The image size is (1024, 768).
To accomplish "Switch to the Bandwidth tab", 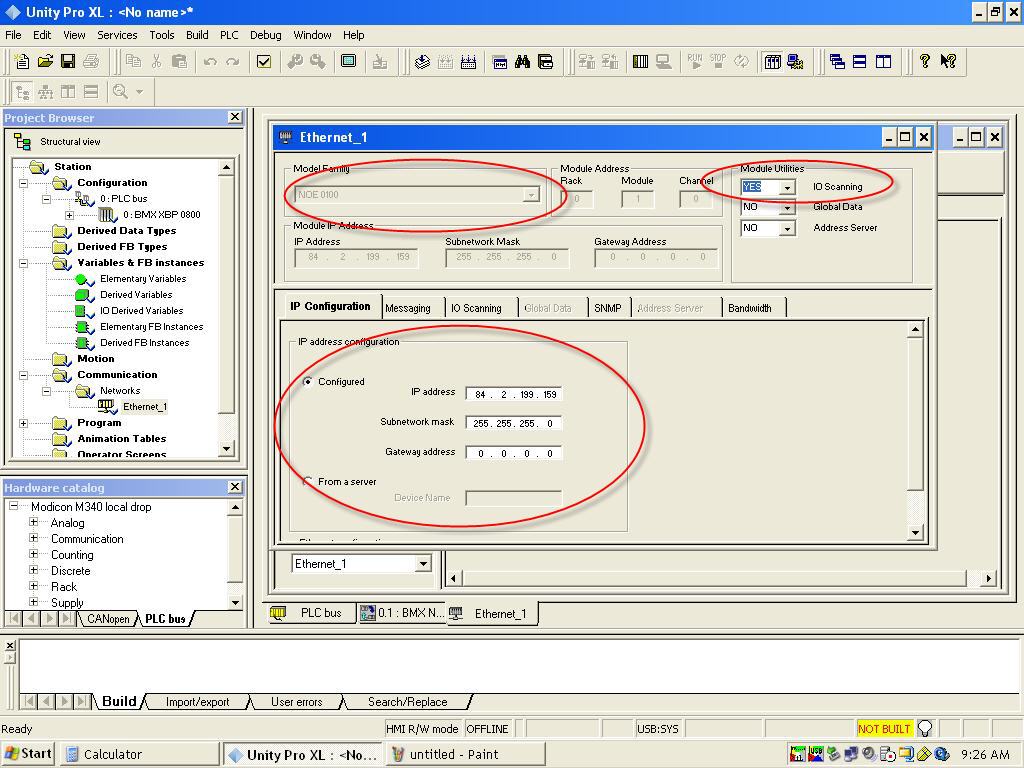I will coord(750,308).
